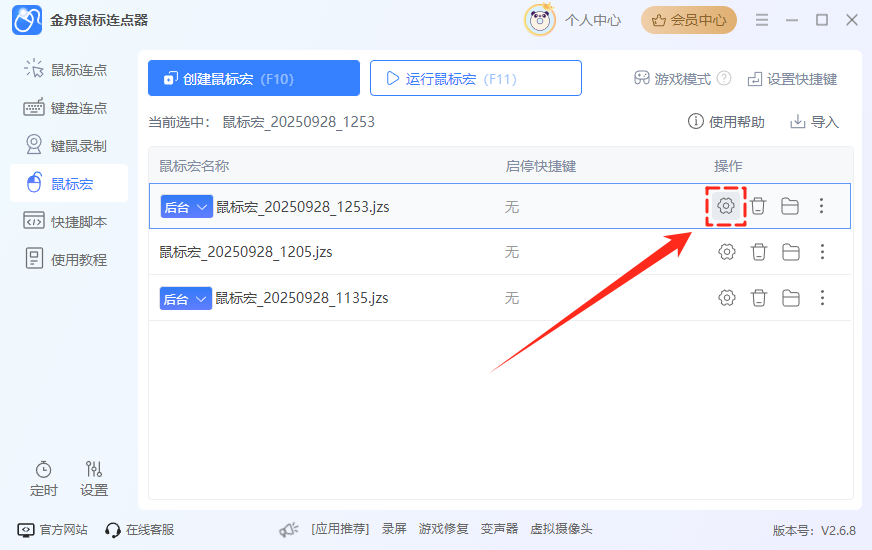Open the hamburger main menu
Image resolution: width=872 pixels, height=550 pixels.
pos(762,21)
